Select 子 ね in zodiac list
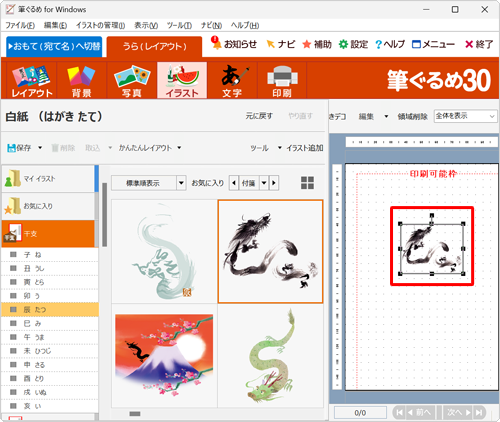500x422 pixels. pos(50,255)
